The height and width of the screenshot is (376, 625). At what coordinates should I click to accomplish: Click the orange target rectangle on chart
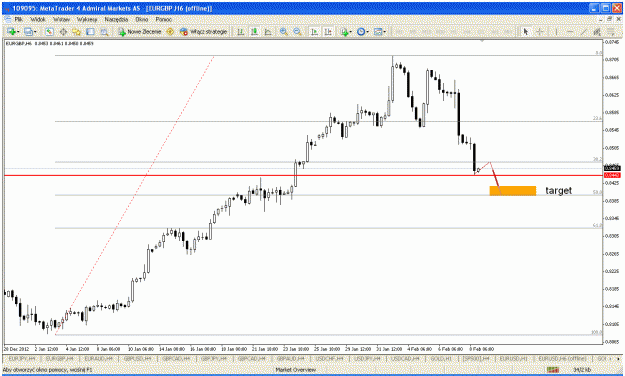point(513,191)
